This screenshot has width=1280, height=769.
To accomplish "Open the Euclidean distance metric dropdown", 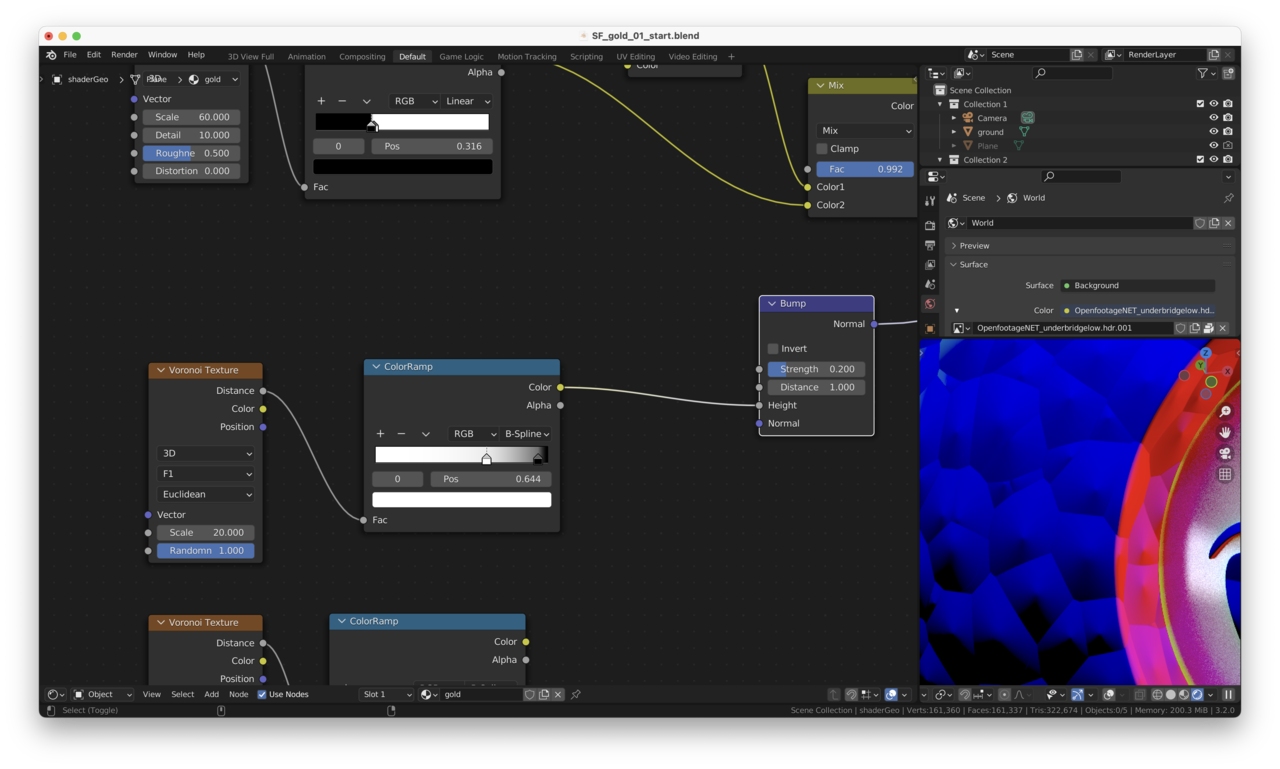I will [x=206, y=494].
